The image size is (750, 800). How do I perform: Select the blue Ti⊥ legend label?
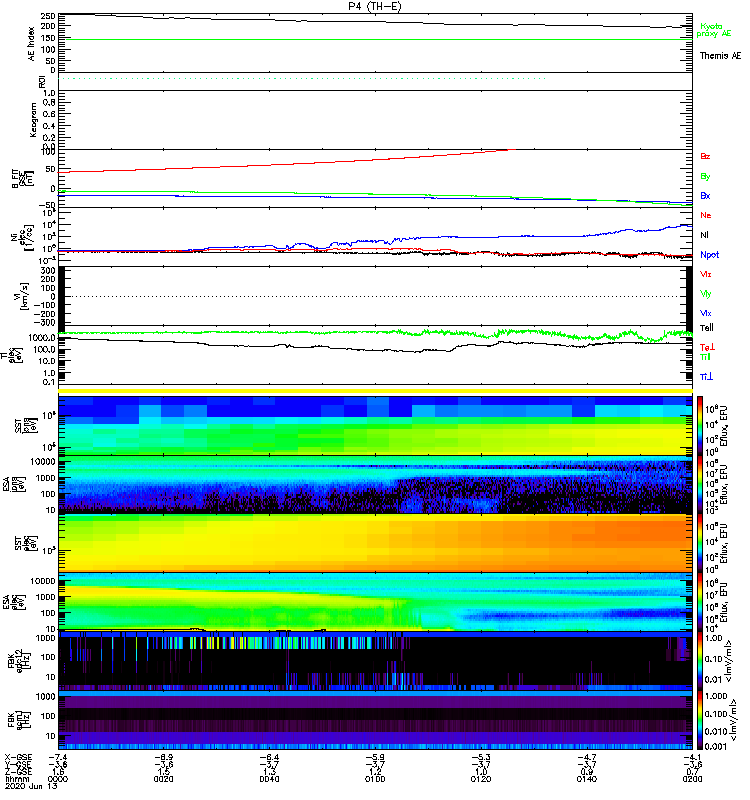pyautogui.click(x=706, y=377)
